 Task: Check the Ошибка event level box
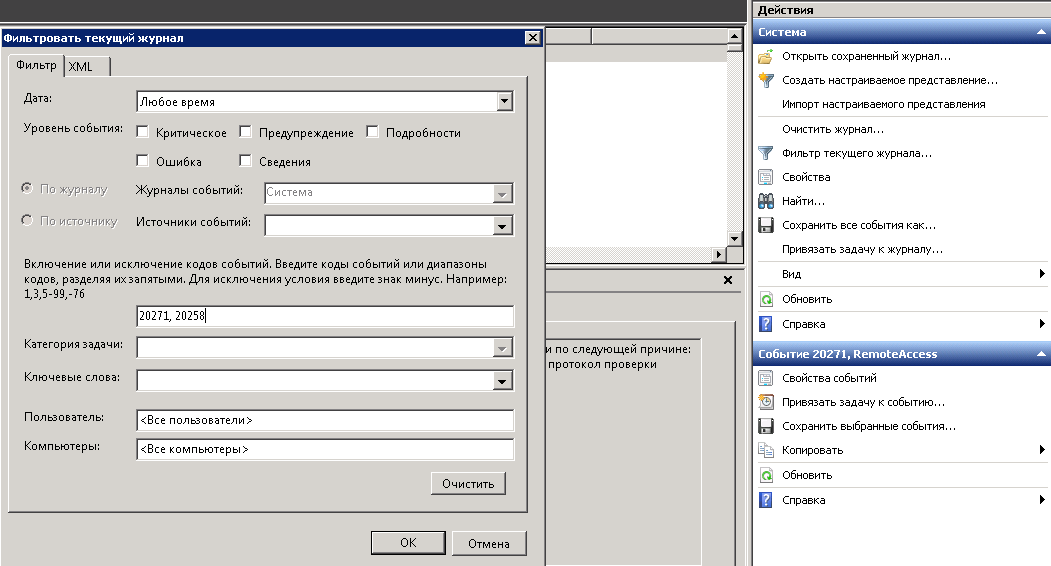(143, 161)
